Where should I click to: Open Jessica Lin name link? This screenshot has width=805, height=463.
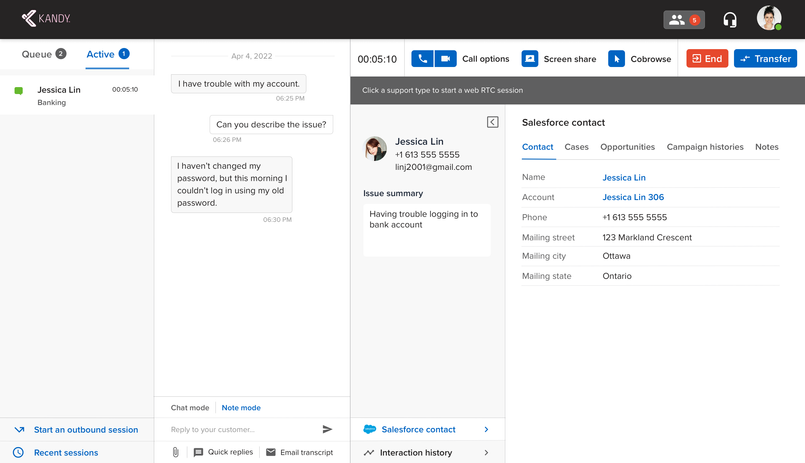(x=624, y=178)
